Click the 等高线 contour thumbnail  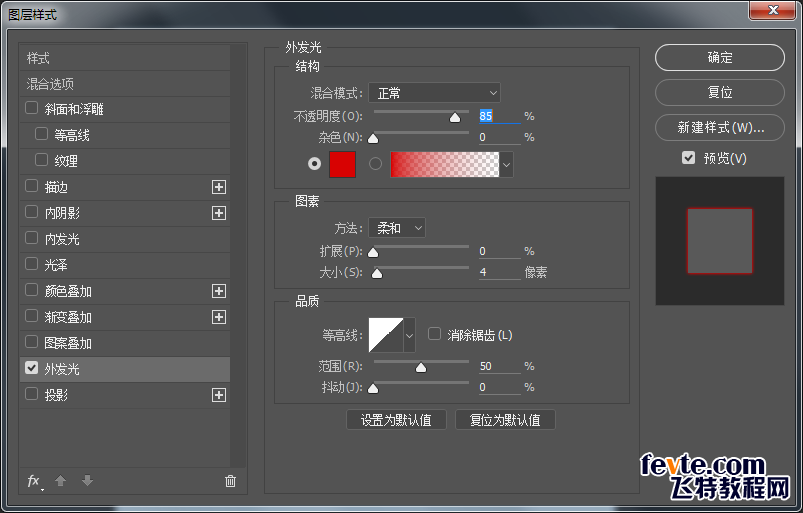pyautogui.click(x=386, y=335)
